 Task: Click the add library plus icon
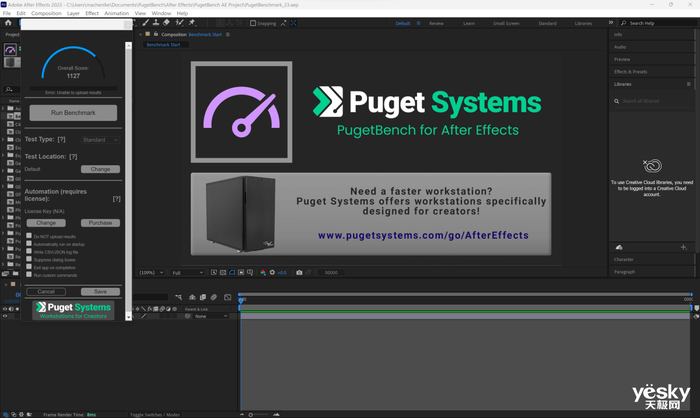(x=683, y=247)
